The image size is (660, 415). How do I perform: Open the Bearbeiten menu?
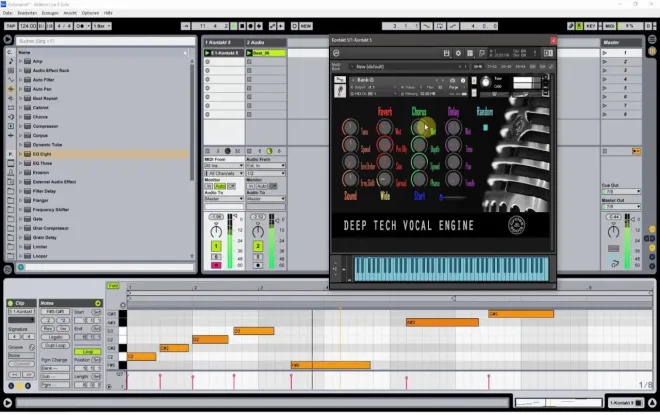(27, 13)
